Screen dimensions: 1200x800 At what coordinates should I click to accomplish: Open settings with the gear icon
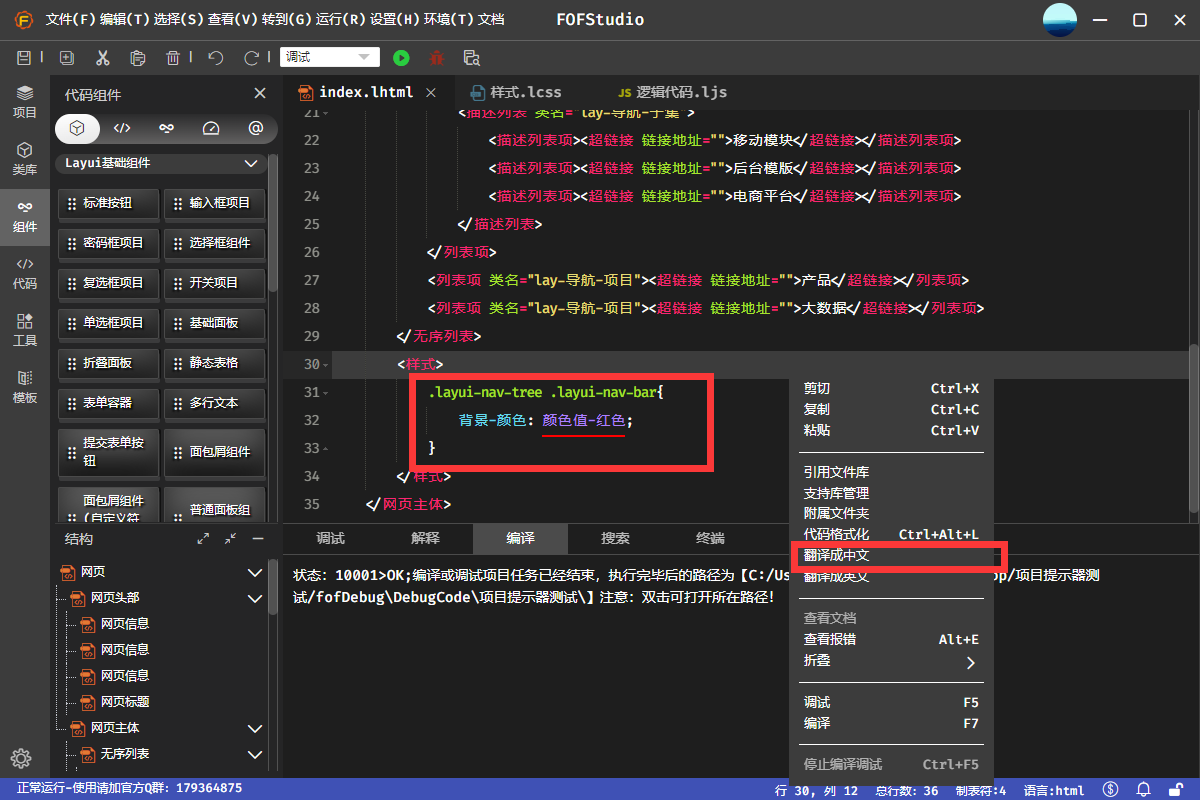pyautogui.click(x=21, y=757)
